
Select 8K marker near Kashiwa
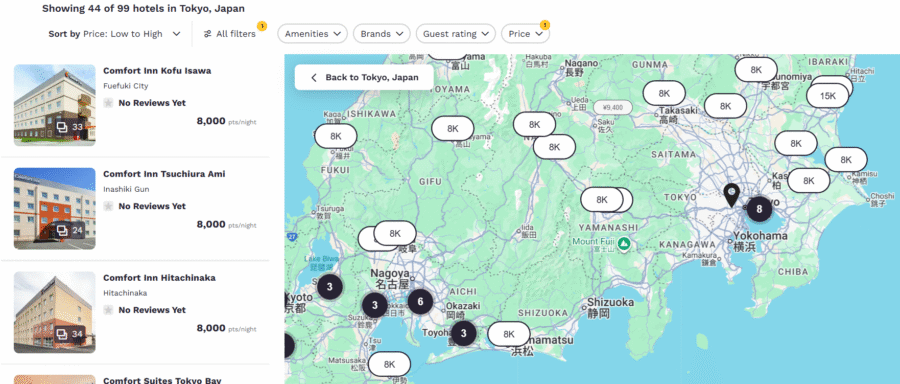pos(808,181)
